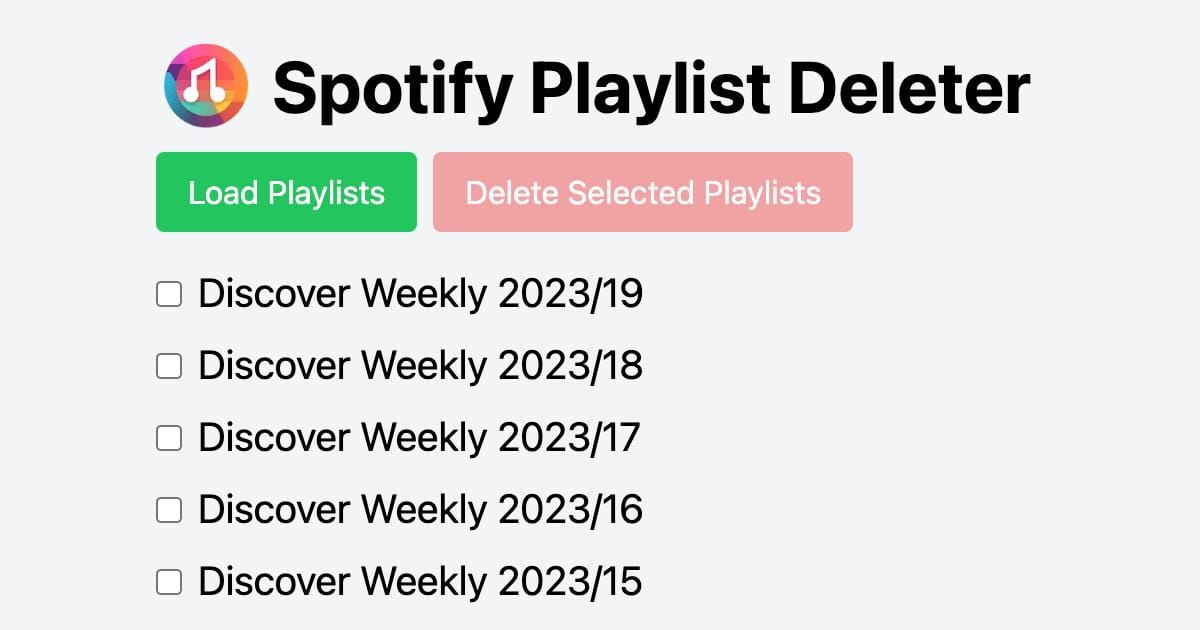The height and width of the screenshot is (630, 1200).
Task: Click the Spotify Playlist Deleter title
Action: point(650,88)
